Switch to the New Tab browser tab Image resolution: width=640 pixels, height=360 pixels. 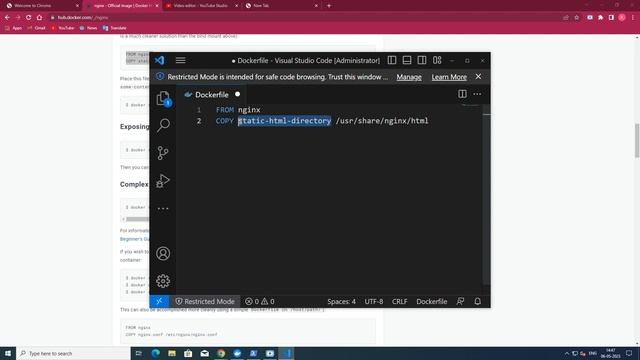282,6
